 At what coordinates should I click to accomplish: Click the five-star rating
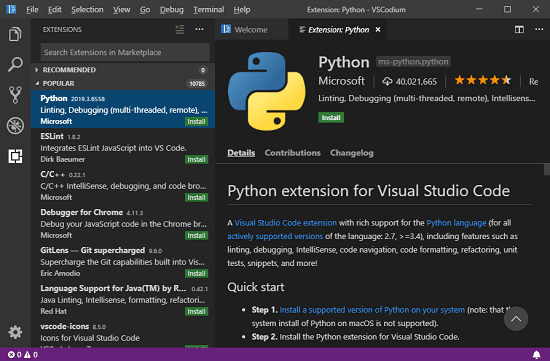point(483,80)
